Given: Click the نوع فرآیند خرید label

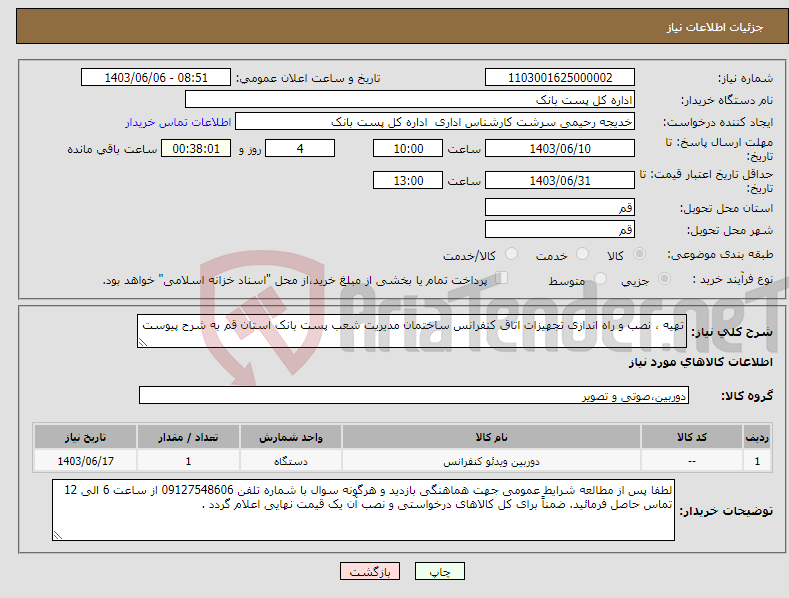Looking at the screenshot, I should (x=733, y=279).
